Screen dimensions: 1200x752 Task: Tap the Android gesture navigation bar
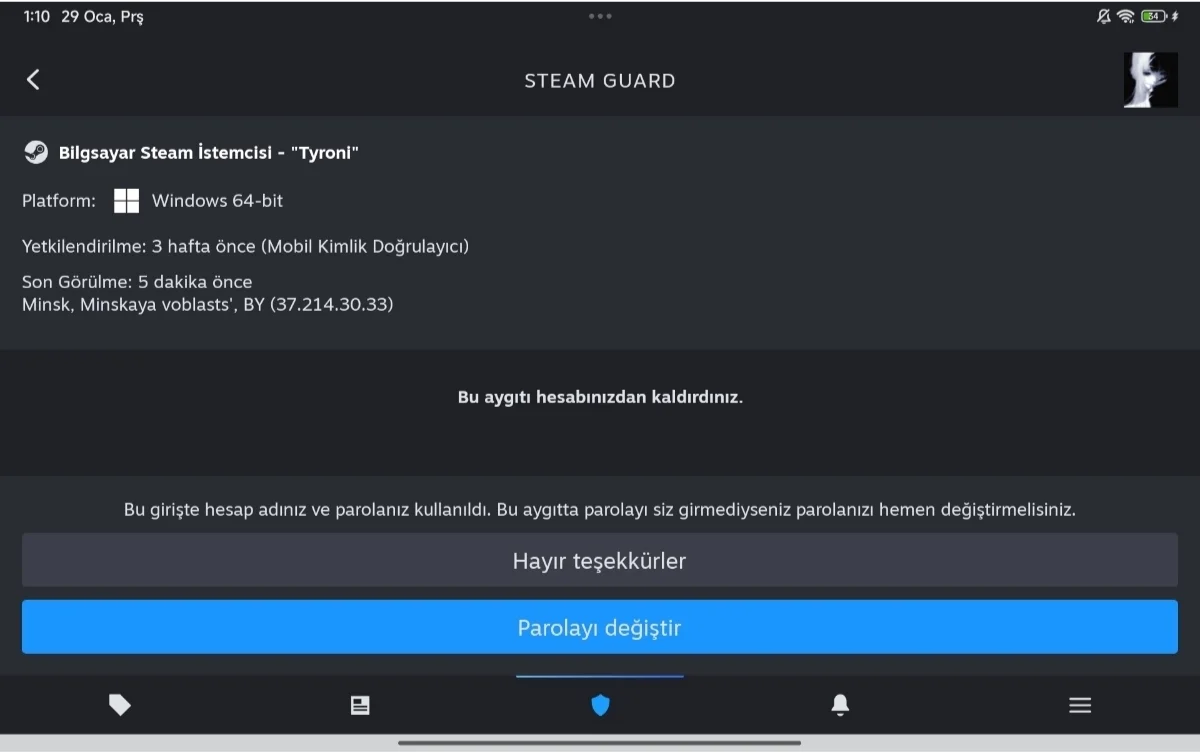click(x=600, y=743)
